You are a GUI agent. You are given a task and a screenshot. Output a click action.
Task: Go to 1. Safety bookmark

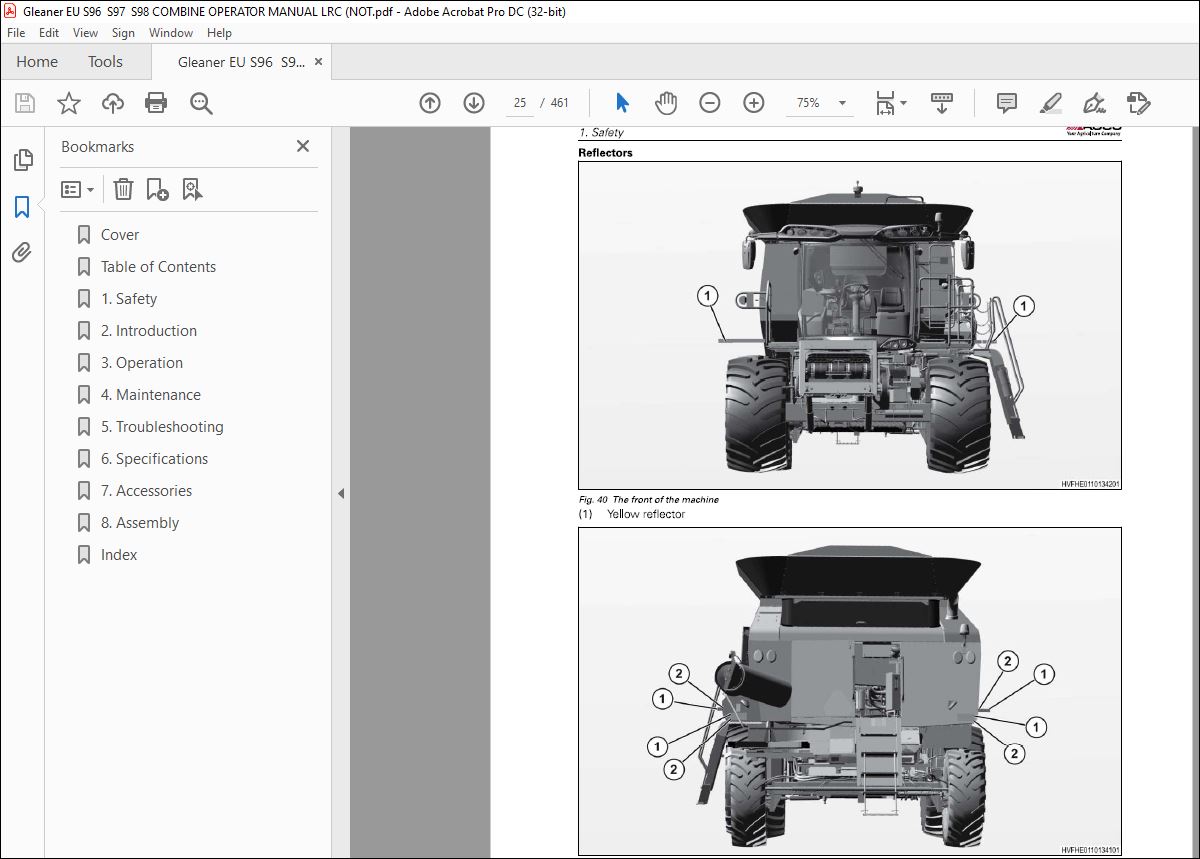[x=129, y=299]
